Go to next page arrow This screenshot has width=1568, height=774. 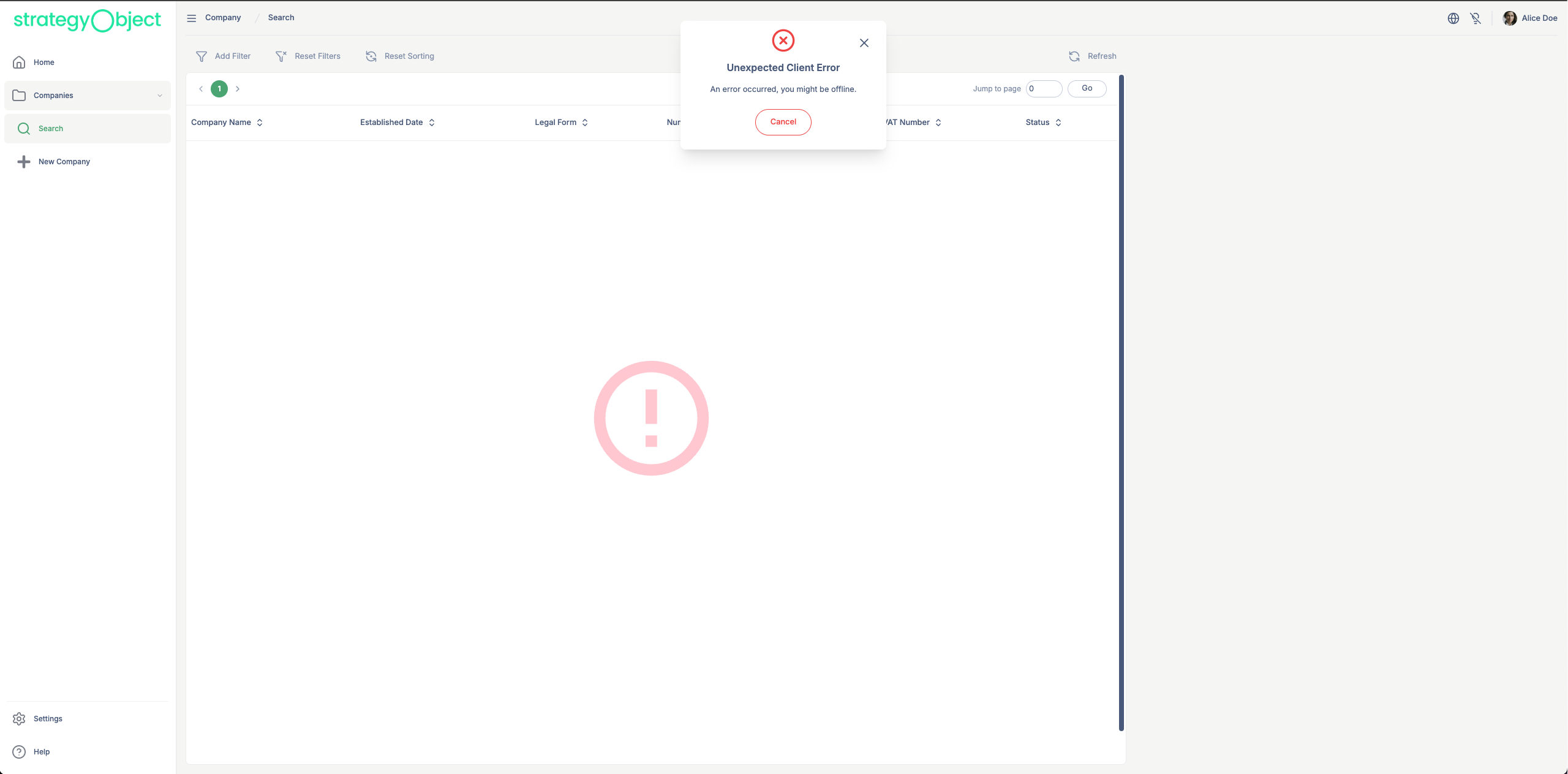click(x=238, y=89)
